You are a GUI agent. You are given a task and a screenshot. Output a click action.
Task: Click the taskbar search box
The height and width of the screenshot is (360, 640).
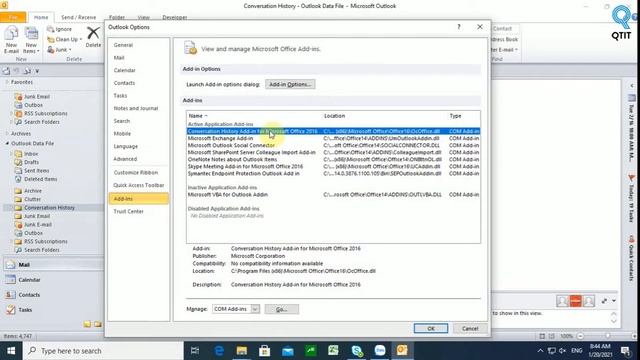[x=103, y=351]
